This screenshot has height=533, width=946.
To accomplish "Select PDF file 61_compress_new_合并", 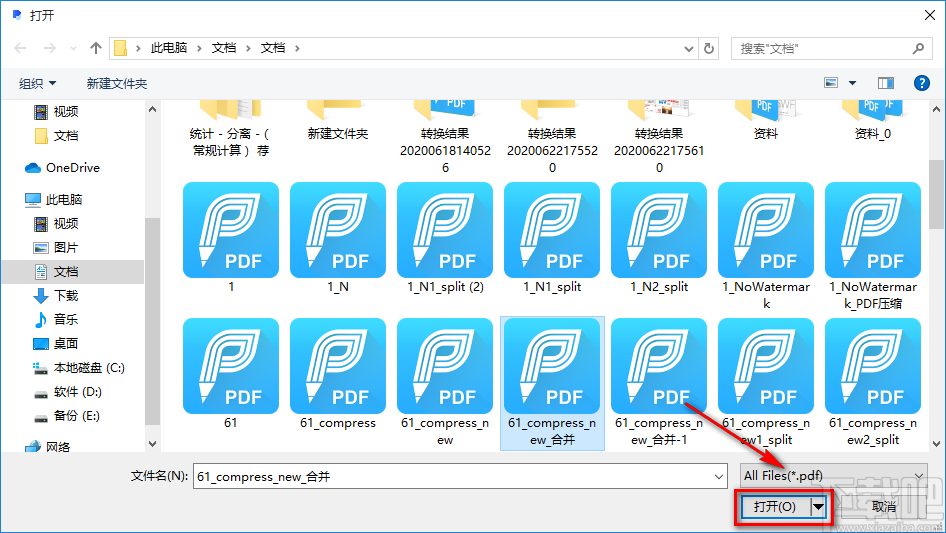I will click(552, 383).
